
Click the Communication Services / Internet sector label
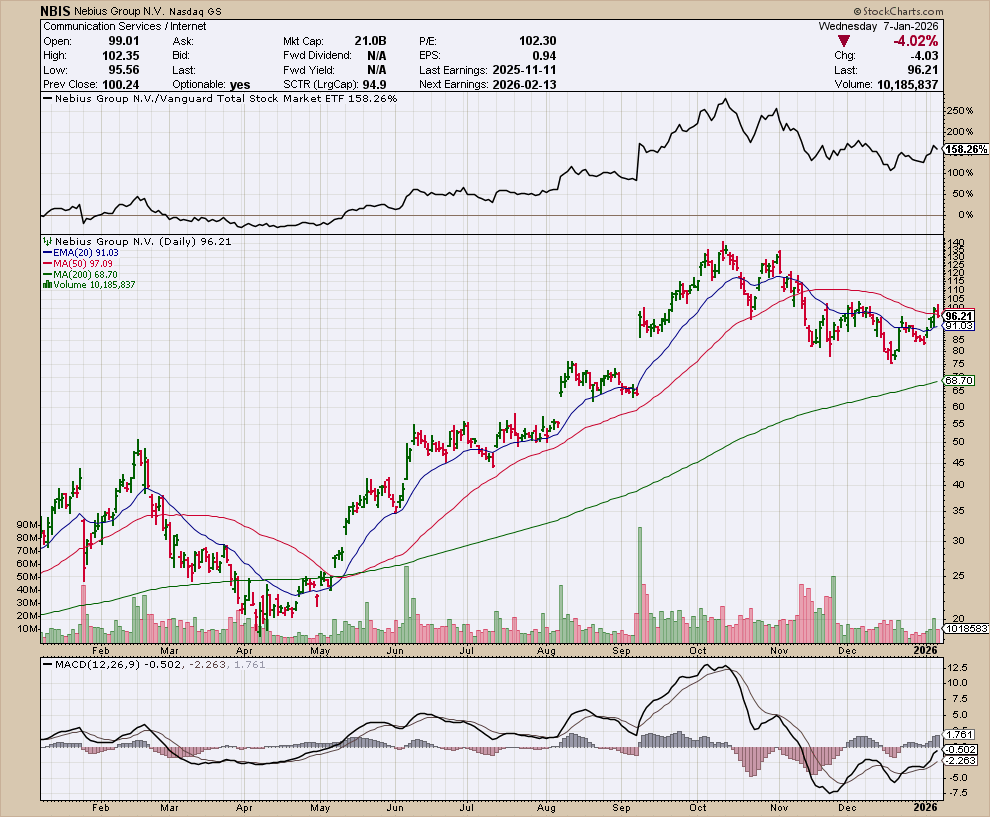click(124, 27)
